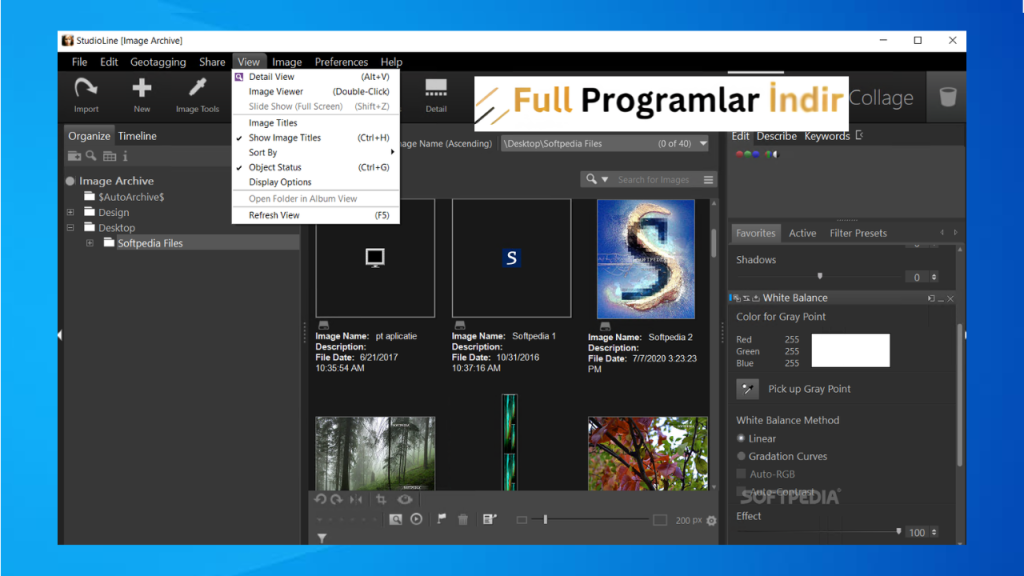Click the info 'i' icon under Organize

click(x=125, y=156)
